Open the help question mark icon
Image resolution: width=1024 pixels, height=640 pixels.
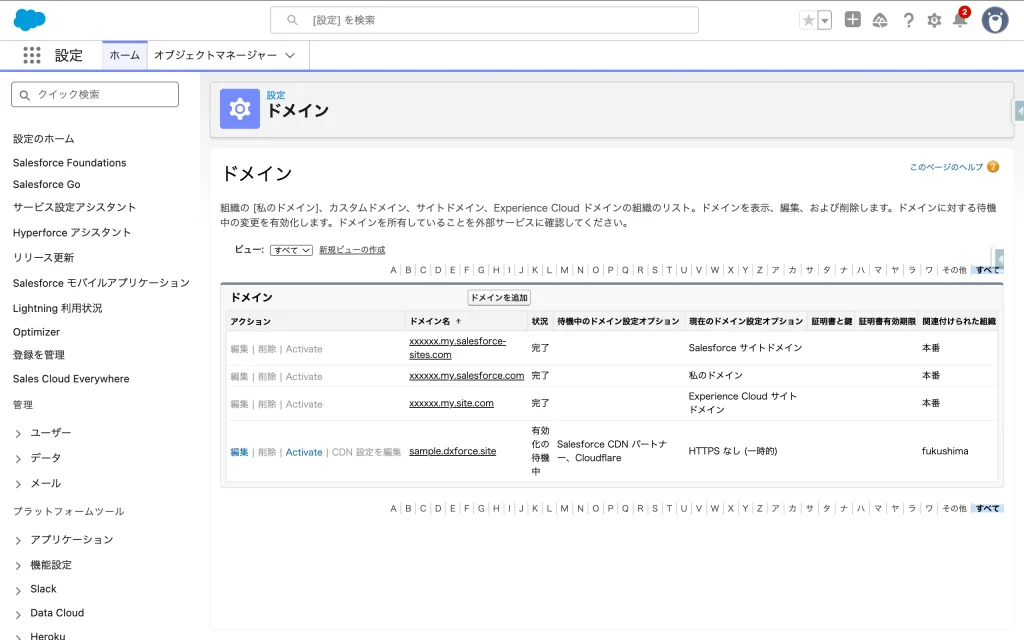[x=908, y=20]
